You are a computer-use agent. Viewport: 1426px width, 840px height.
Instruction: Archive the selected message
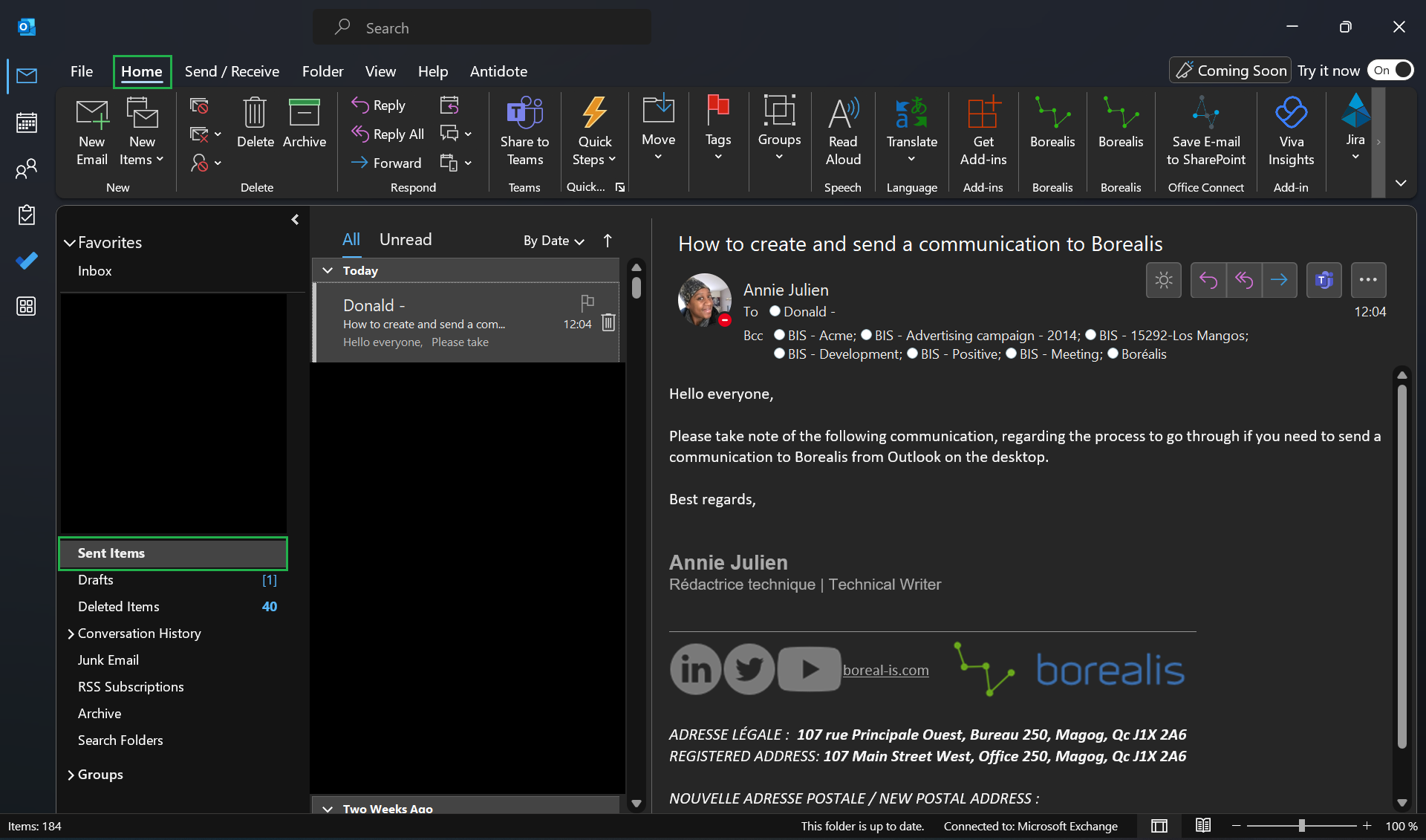(x=305, y=123)
